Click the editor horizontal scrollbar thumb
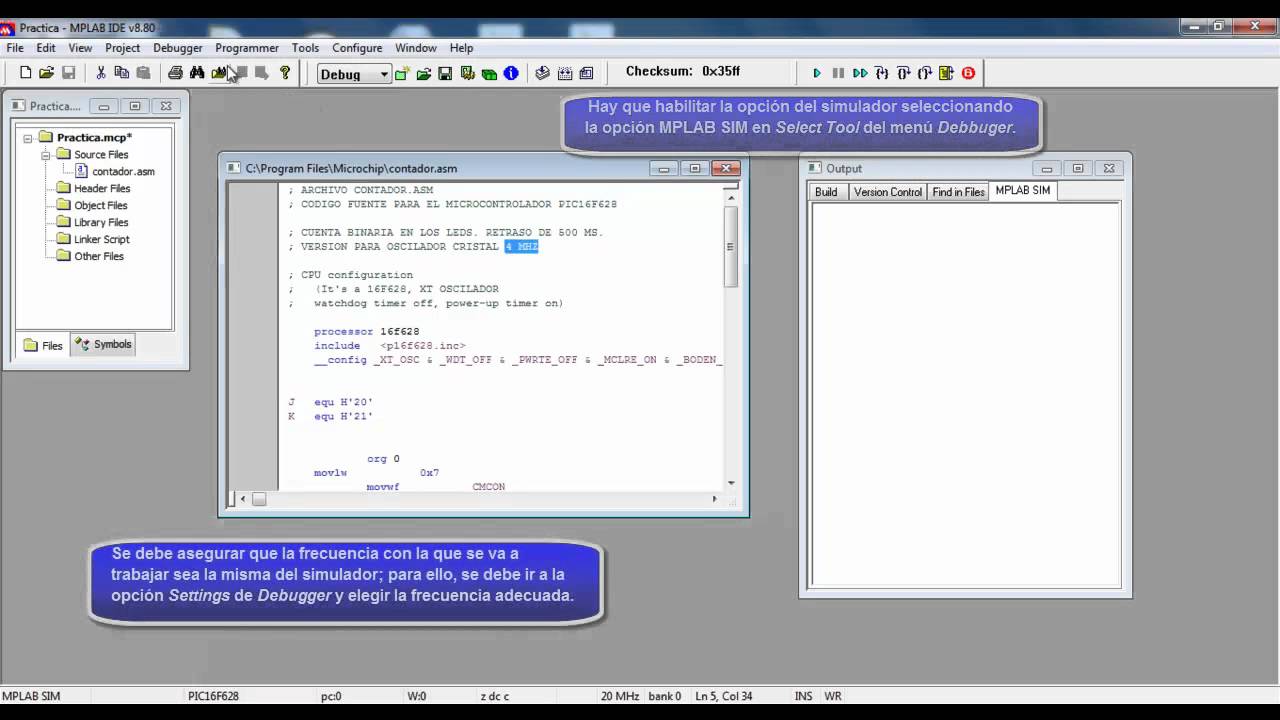The height and width of the screenshot is (720, 1280). (x=259, y=499)
